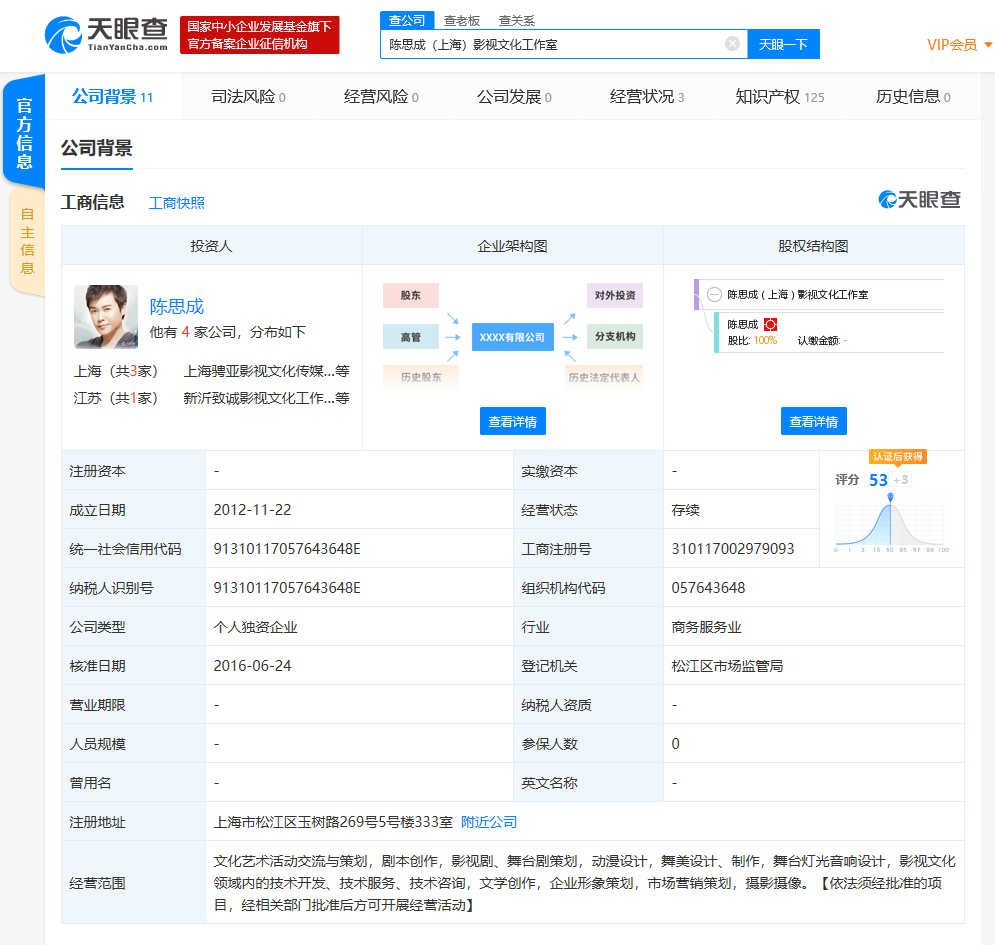Click the XXXX有限公司 center box
The height and width of the screenshot is (945, 995).
pyautogui.click(x=512, y=337)
